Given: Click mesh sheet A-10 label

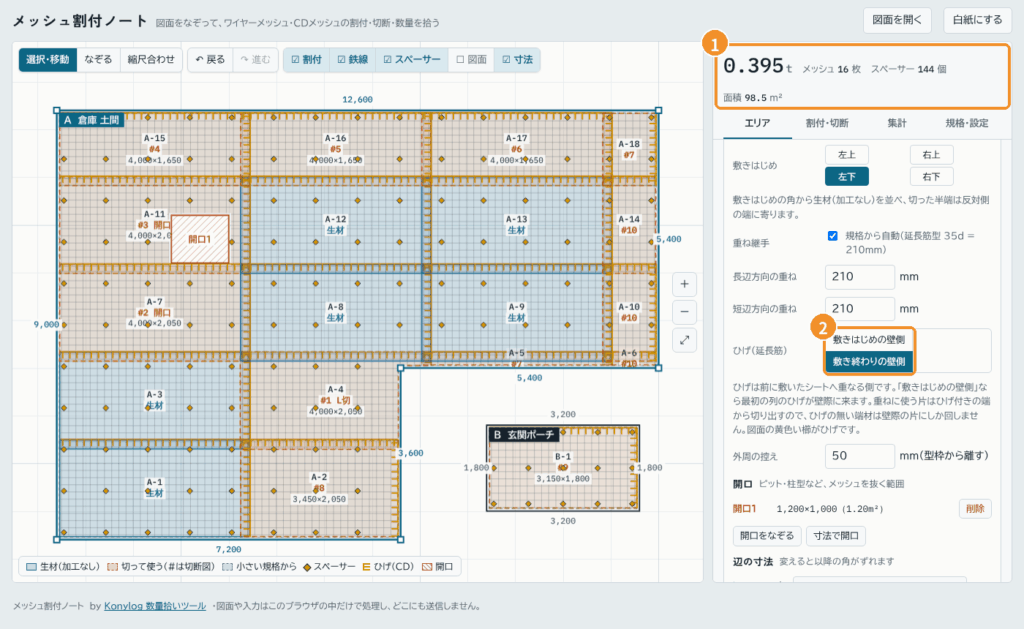Looking at the screenshot, I should (x=628, y=307).
